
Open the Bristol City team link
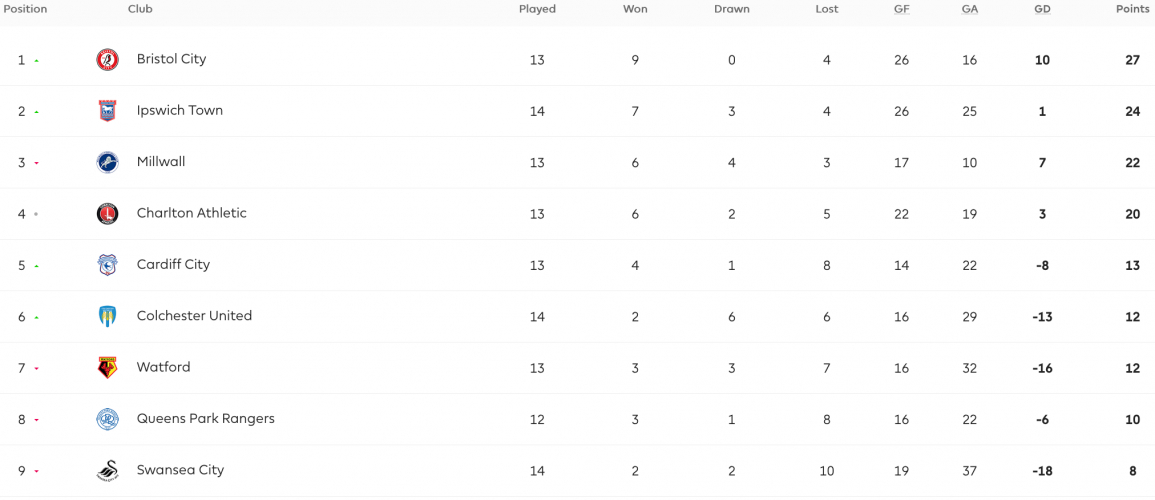point(172,59)
